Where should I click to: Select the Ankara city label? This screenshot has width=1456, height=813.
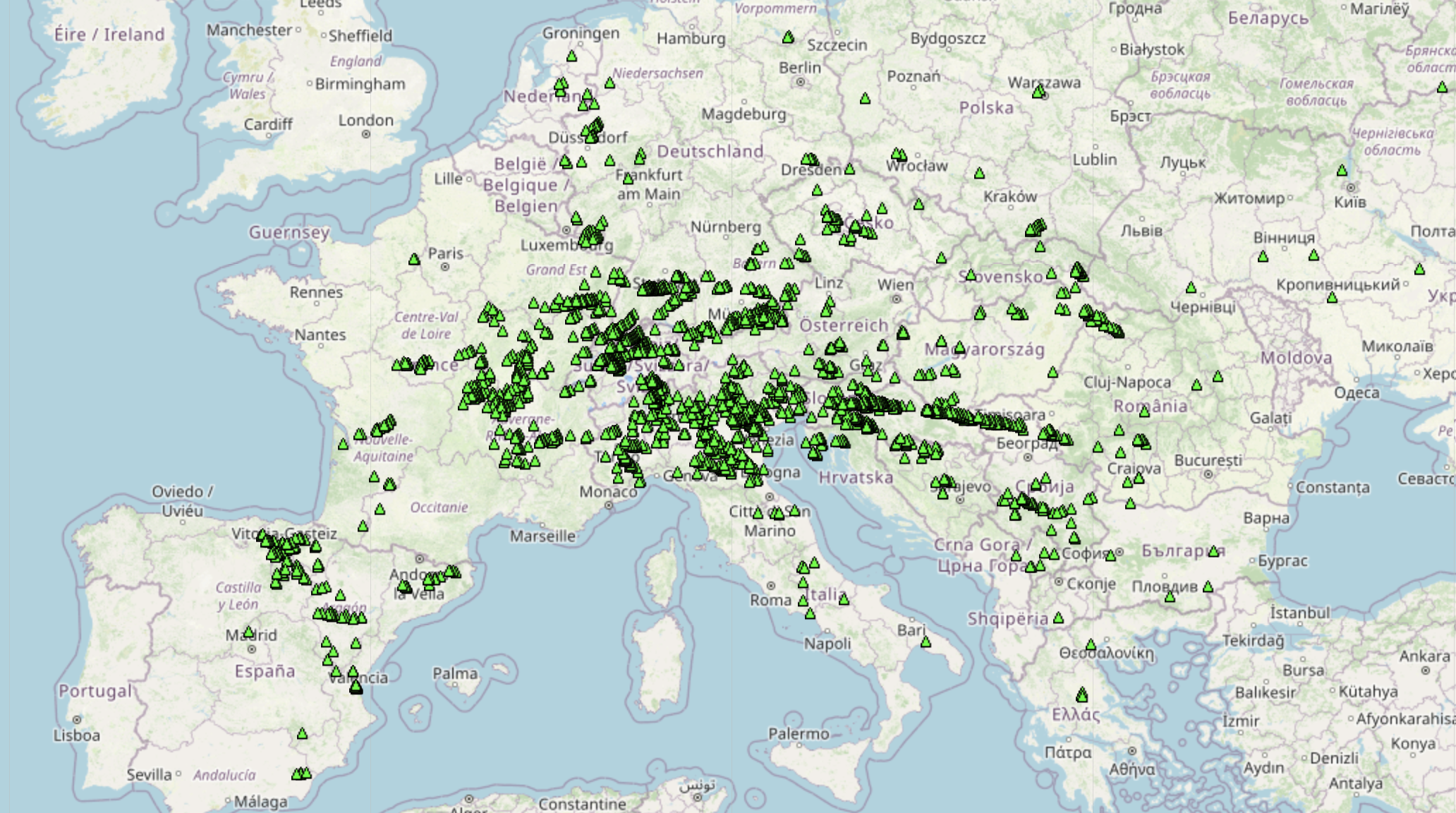pos(1425,656)
